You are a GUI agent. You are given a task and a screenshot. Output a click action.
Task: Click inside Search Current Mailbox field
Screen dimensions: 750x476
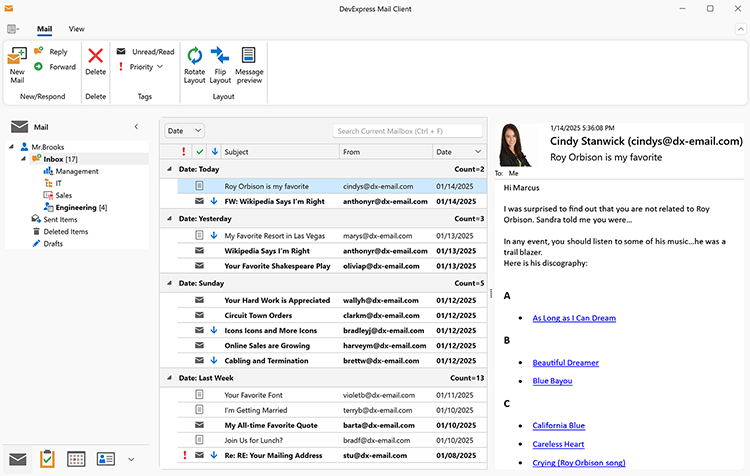408,131
